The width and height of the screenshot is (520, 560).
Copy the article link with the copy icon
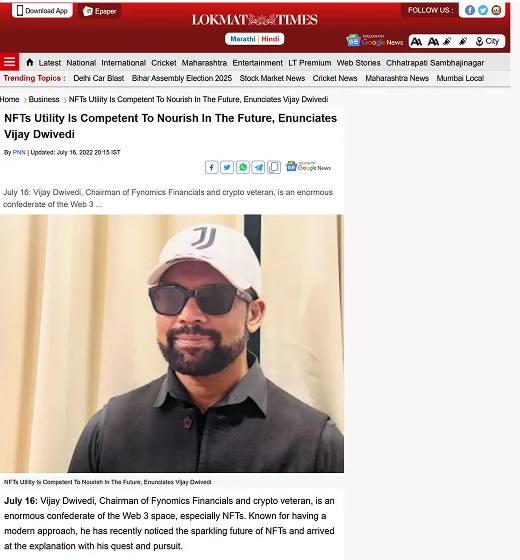pos(274,167)
